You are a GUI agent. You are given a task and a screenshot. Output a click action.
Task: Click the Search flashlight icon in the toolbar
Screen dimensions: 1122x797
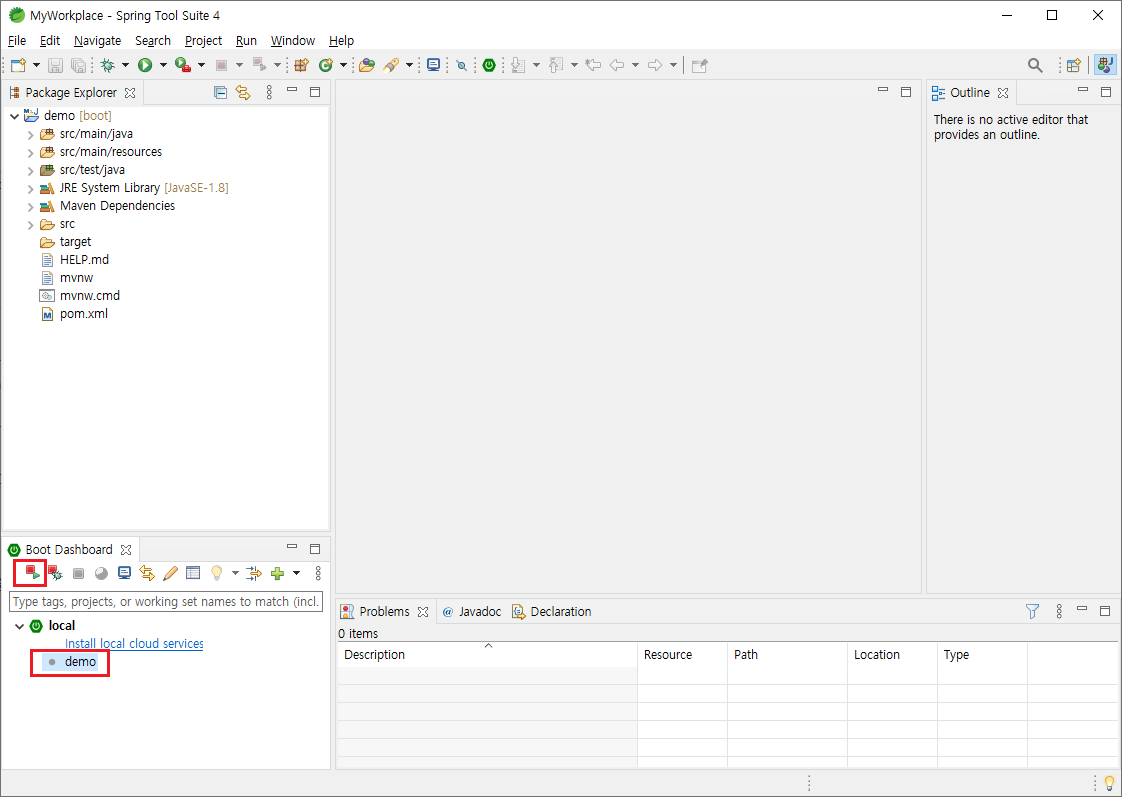tap(391, 65)
